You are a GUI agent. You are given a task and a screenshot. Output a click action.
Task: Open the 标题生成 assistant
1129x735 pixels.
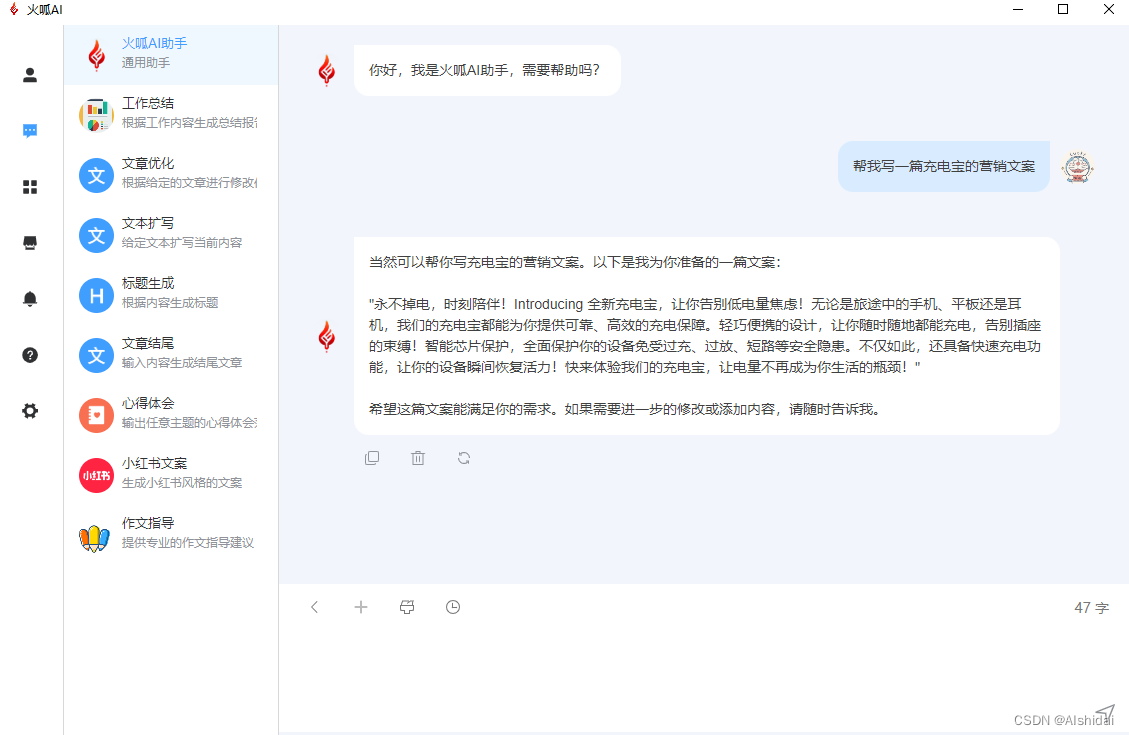point(171,295)
